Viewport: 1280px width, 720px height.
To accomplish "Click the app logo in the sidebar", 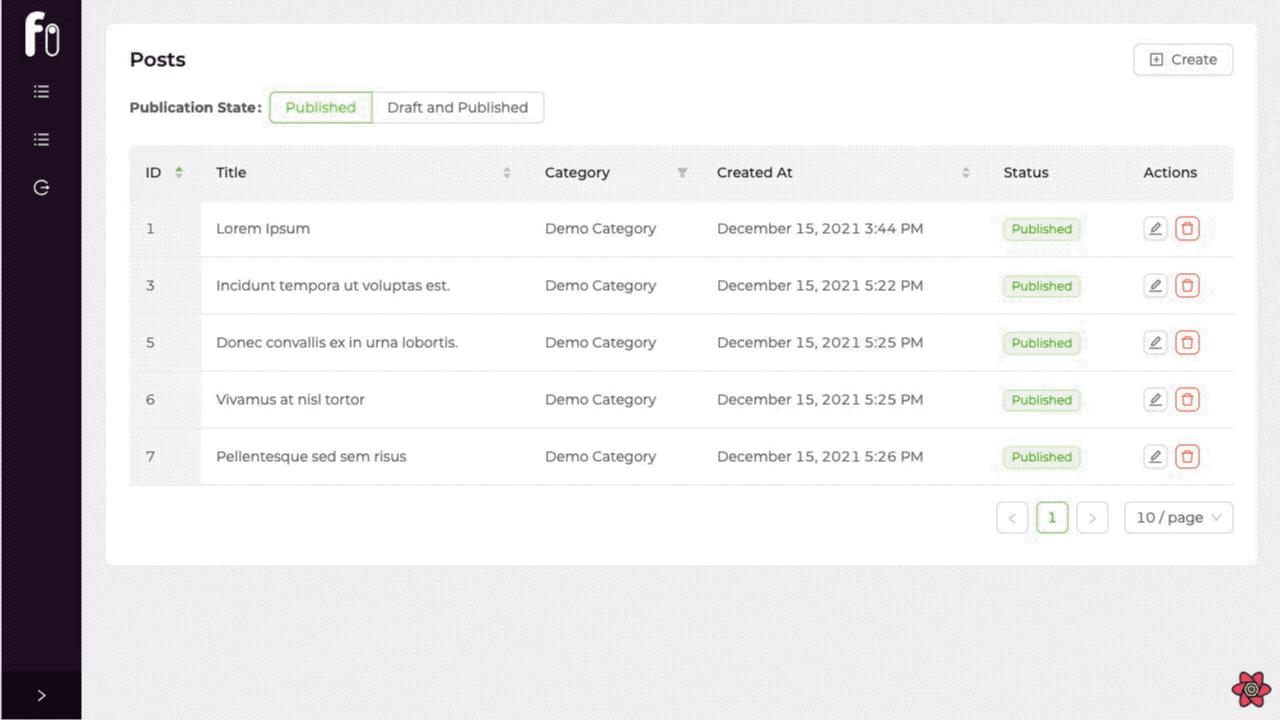I will pos(41,34).
